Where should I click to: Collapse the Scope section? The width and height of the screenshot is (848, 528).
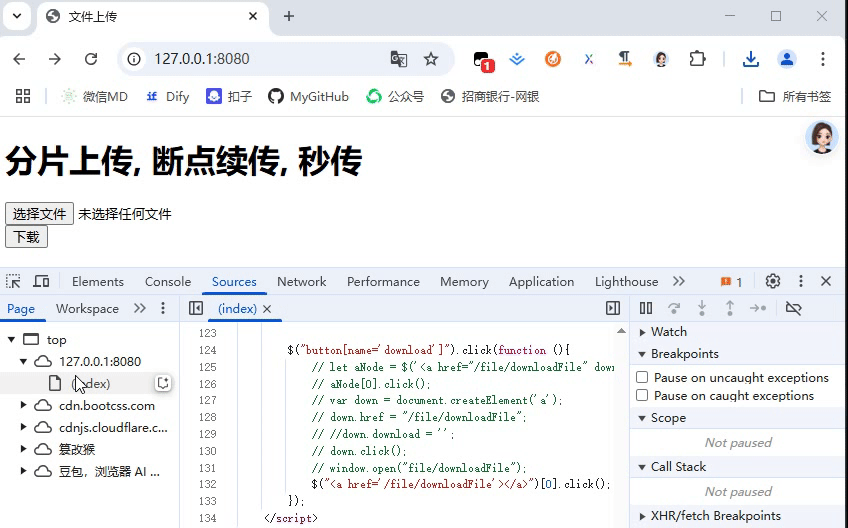coord(642,418)
